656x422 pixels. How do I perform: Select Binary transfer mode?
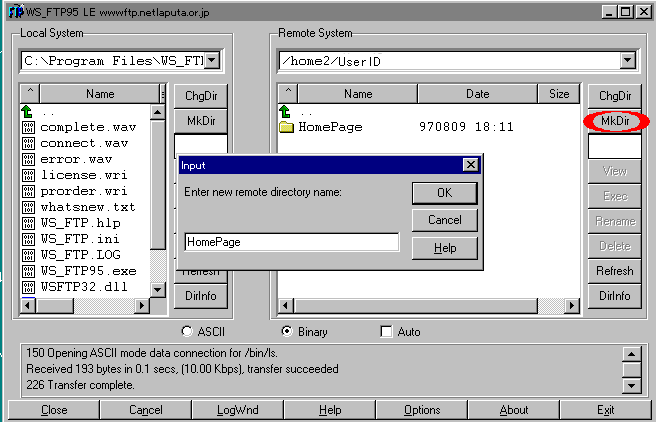(287, 331)
